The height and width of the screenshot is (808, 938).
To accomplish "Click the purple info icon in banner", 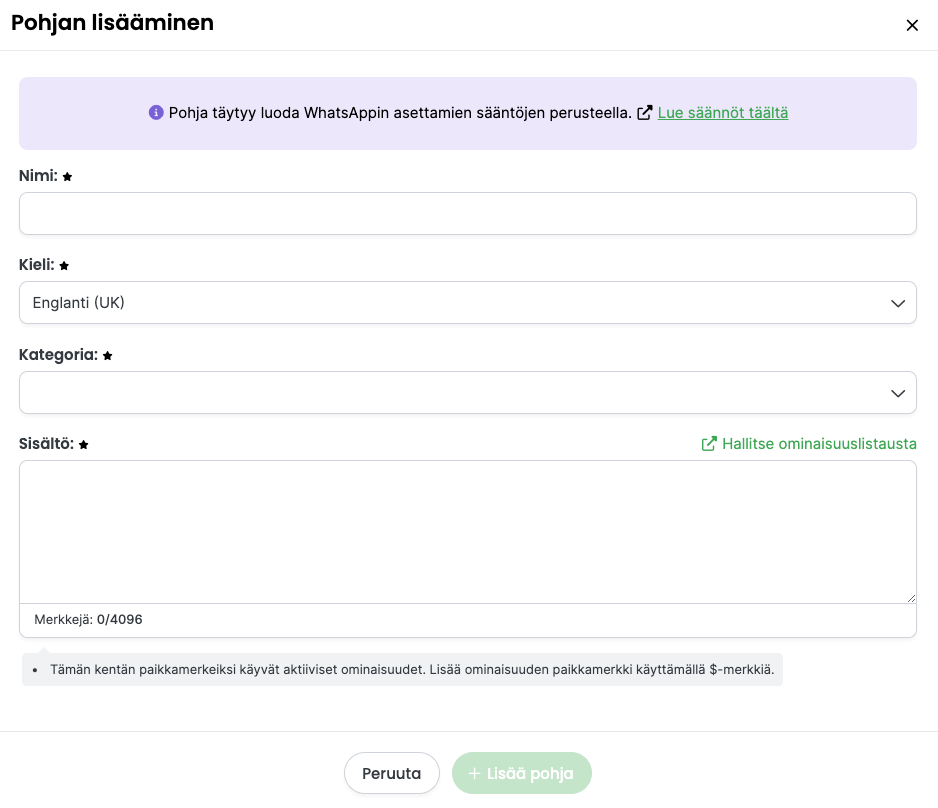I will [x=156, y=112].
